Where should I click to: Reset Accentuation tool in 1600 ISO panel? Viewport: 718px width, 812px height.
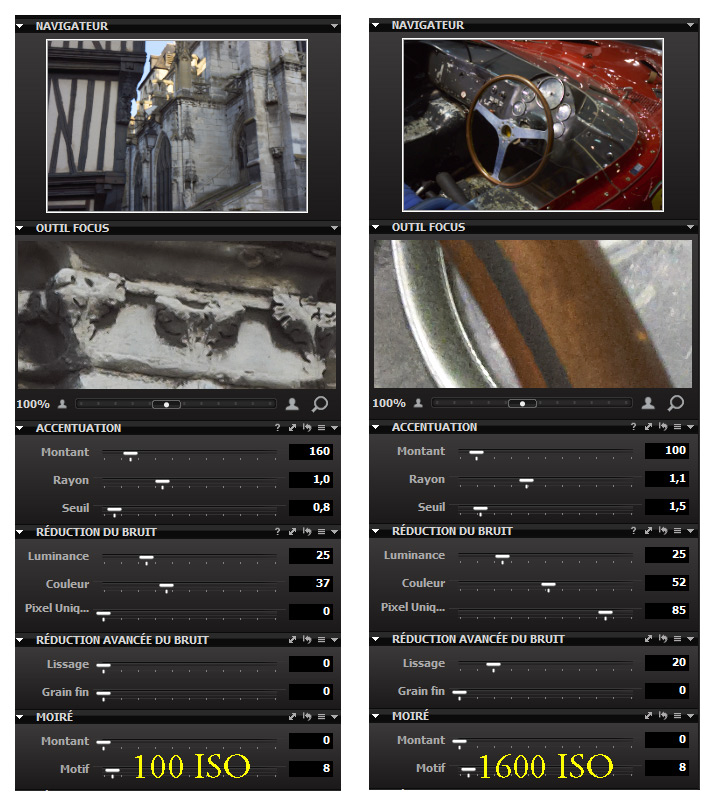pos(663,427)
